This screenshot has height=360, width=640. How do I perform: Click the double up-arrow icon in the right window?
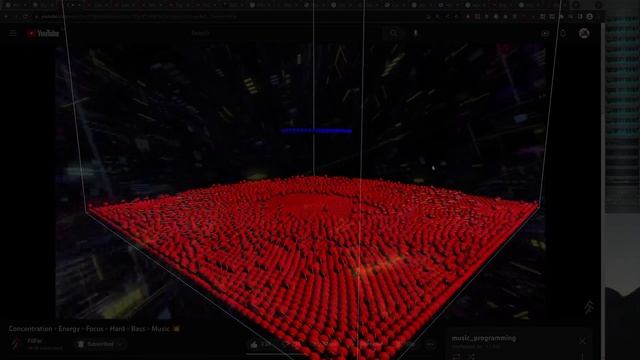coord(589,307)
